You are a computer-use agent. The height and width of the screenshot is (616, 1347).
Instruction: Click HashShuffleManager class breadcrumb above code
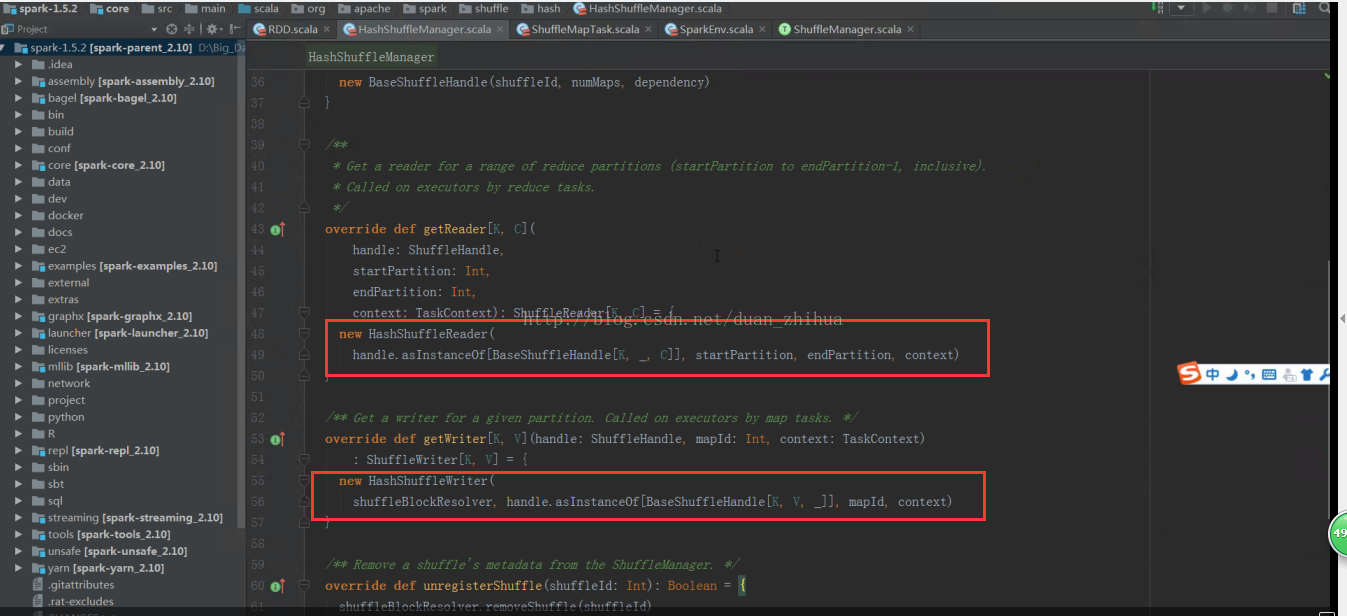tap(371, 57)
